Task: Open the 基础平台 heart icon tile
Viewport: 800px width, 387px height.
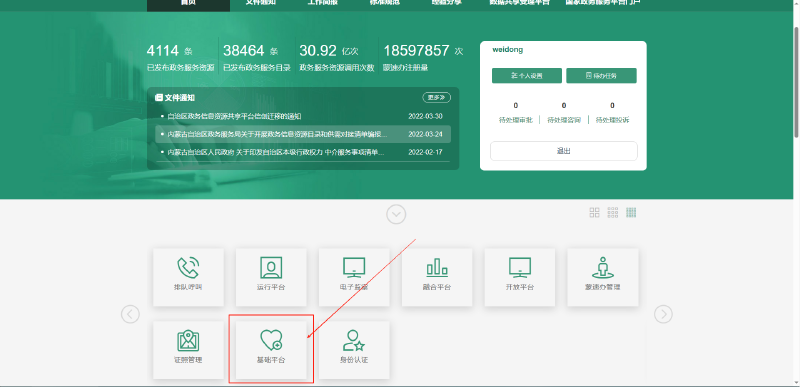Action: point(271,350)
